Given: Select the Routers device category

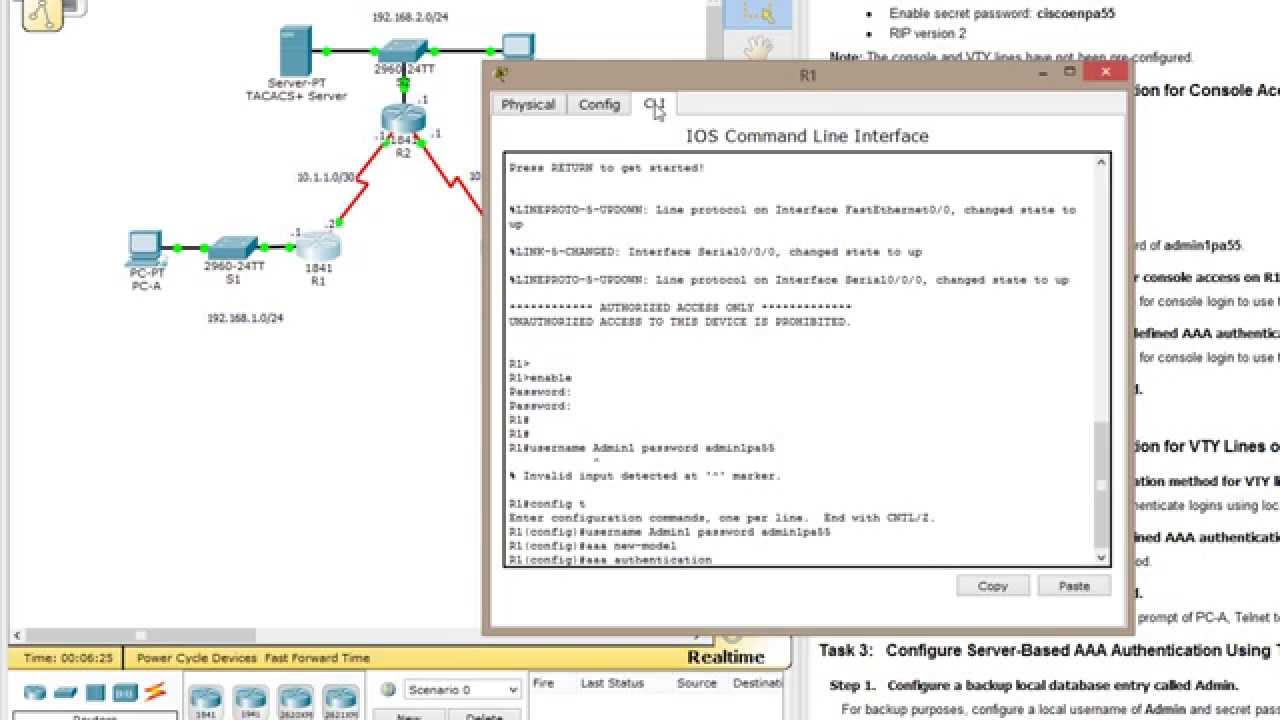Looking at the screenshot, I should click(x=35, y=692).
